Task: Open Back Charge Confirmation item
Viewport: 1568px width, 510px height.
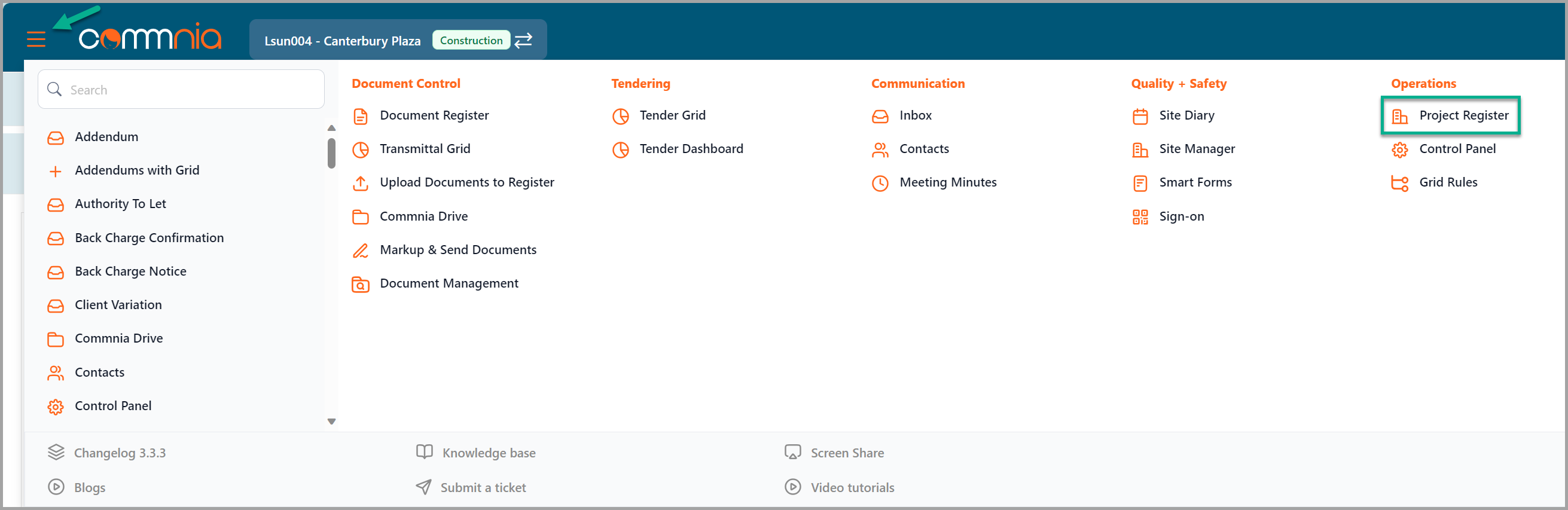Action: 149,238
